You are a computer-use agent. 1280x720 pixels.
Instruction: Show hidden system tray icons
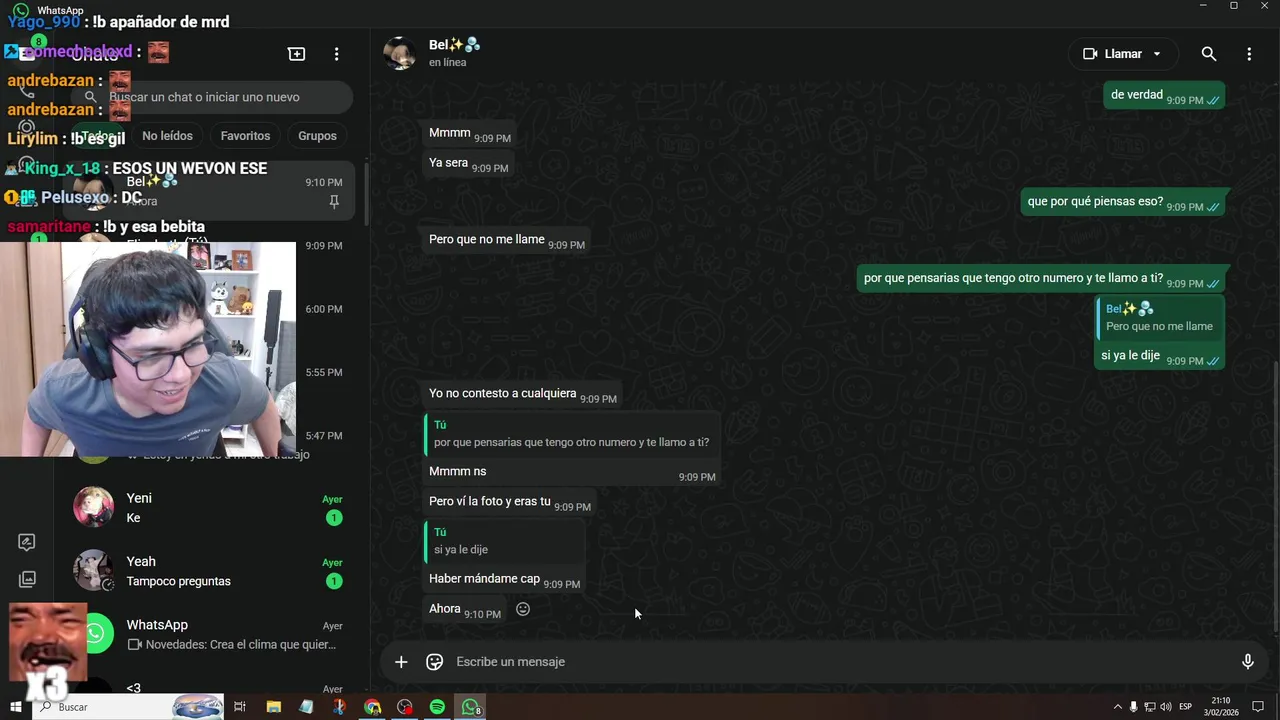pos(1118,707)
